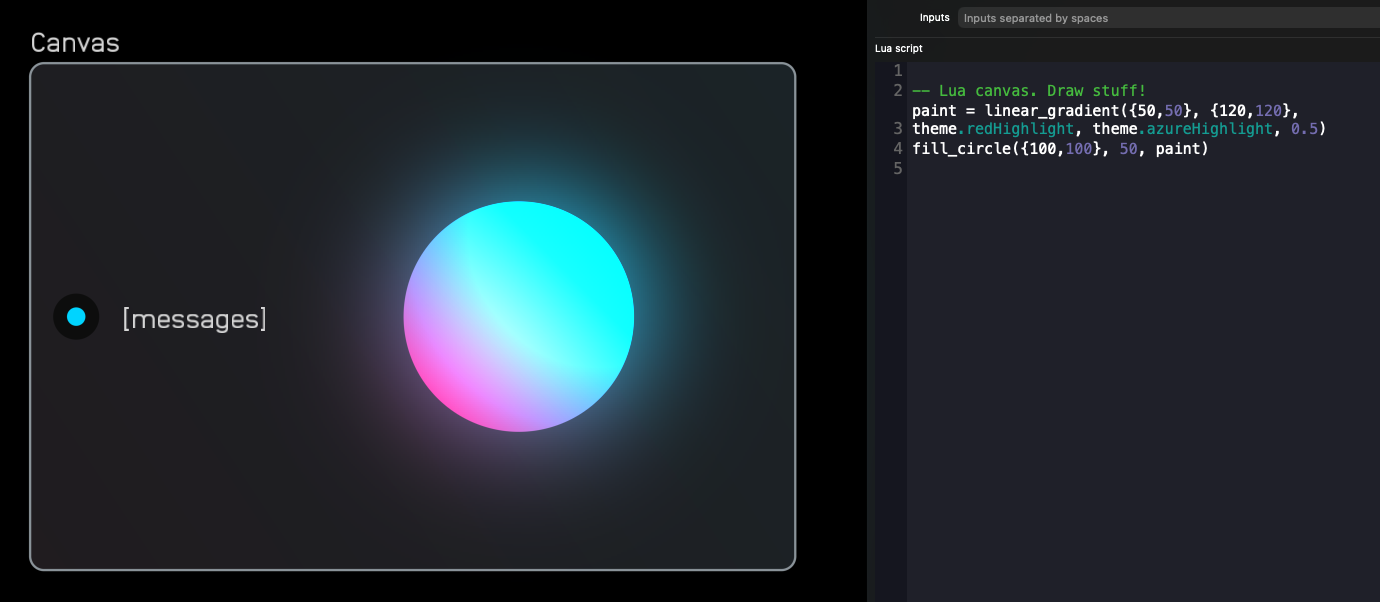Click the Inputs label

click(934, 17)
